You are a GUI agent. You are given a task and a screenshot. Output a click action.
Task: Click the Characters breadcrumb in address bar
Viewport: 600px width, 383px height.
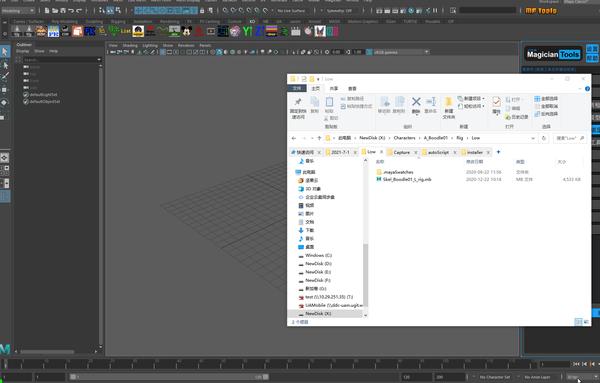pyautogui.click(x=404, y=138)
